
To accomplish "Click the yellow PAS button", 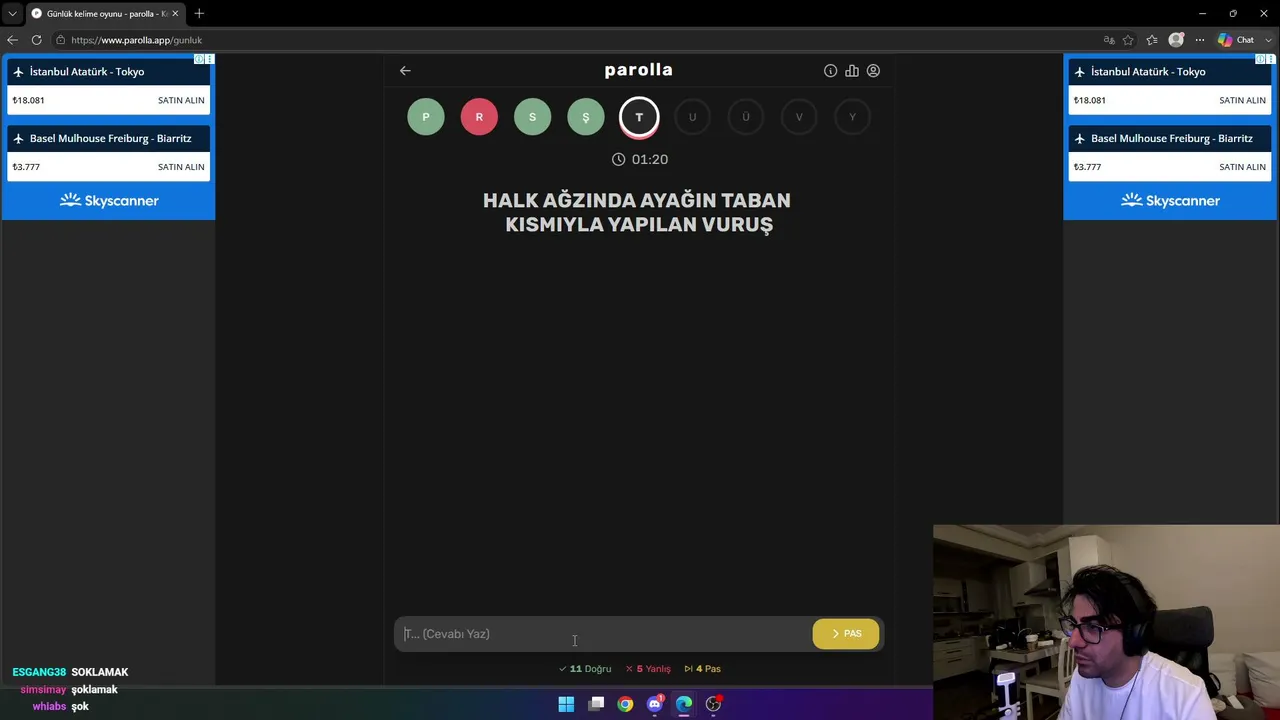I will (x=846, y=633).
